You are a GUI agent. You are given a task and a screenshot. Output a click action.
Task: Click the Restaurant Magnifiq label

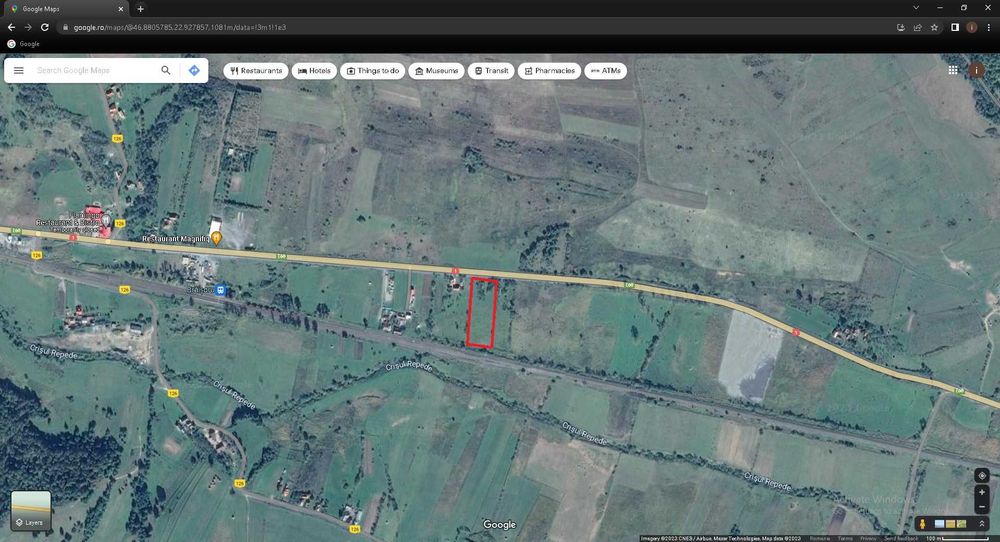[x=175, y=238]
